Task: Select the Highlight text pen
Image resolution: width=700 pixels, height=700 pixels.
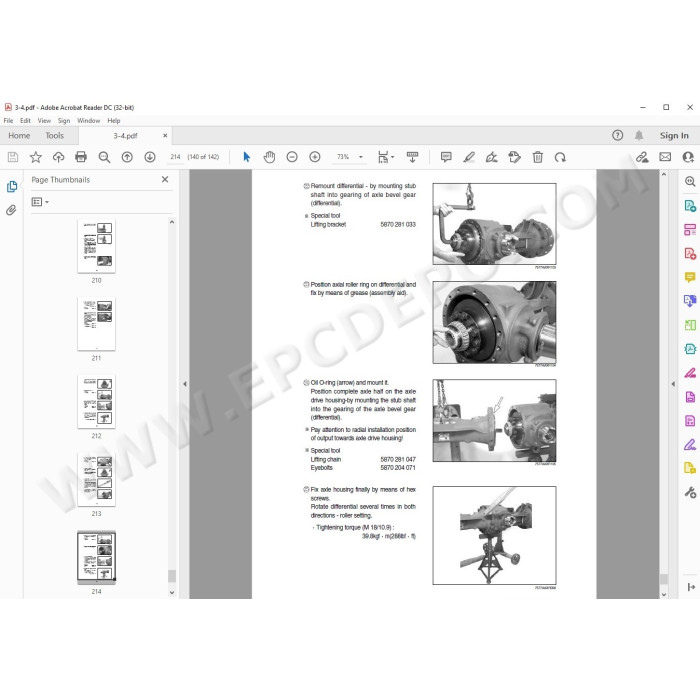Action: 469,157
